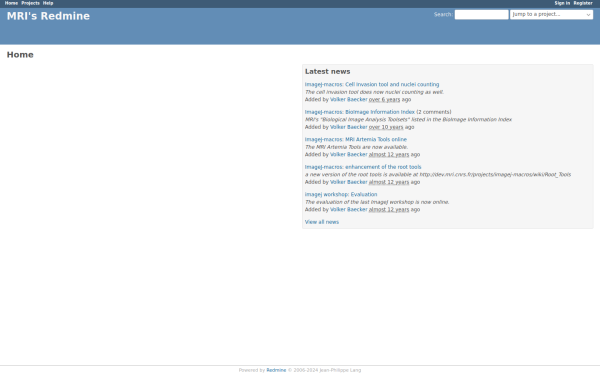Click the Latest news heading
Image resolution: width=600 pixels, height=375 pixels.
[328, 72]
